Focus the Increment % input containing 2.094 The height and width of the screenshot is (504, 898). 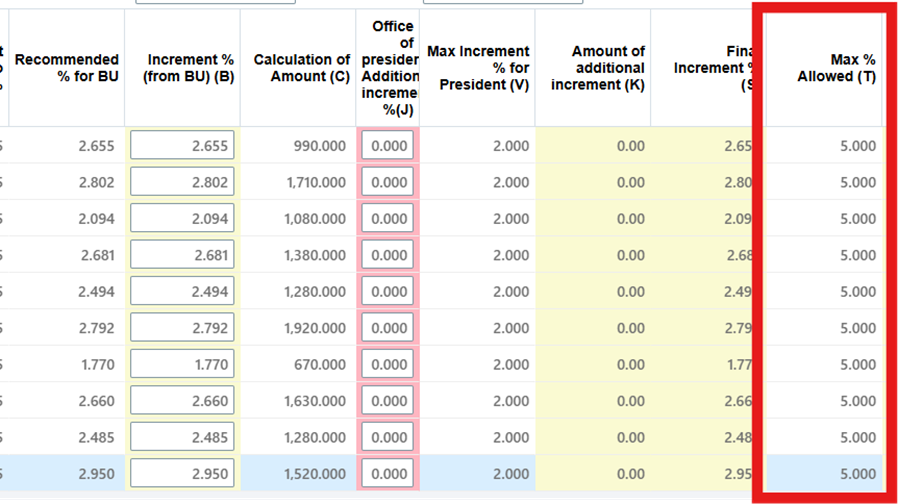[x=182, y=219]
